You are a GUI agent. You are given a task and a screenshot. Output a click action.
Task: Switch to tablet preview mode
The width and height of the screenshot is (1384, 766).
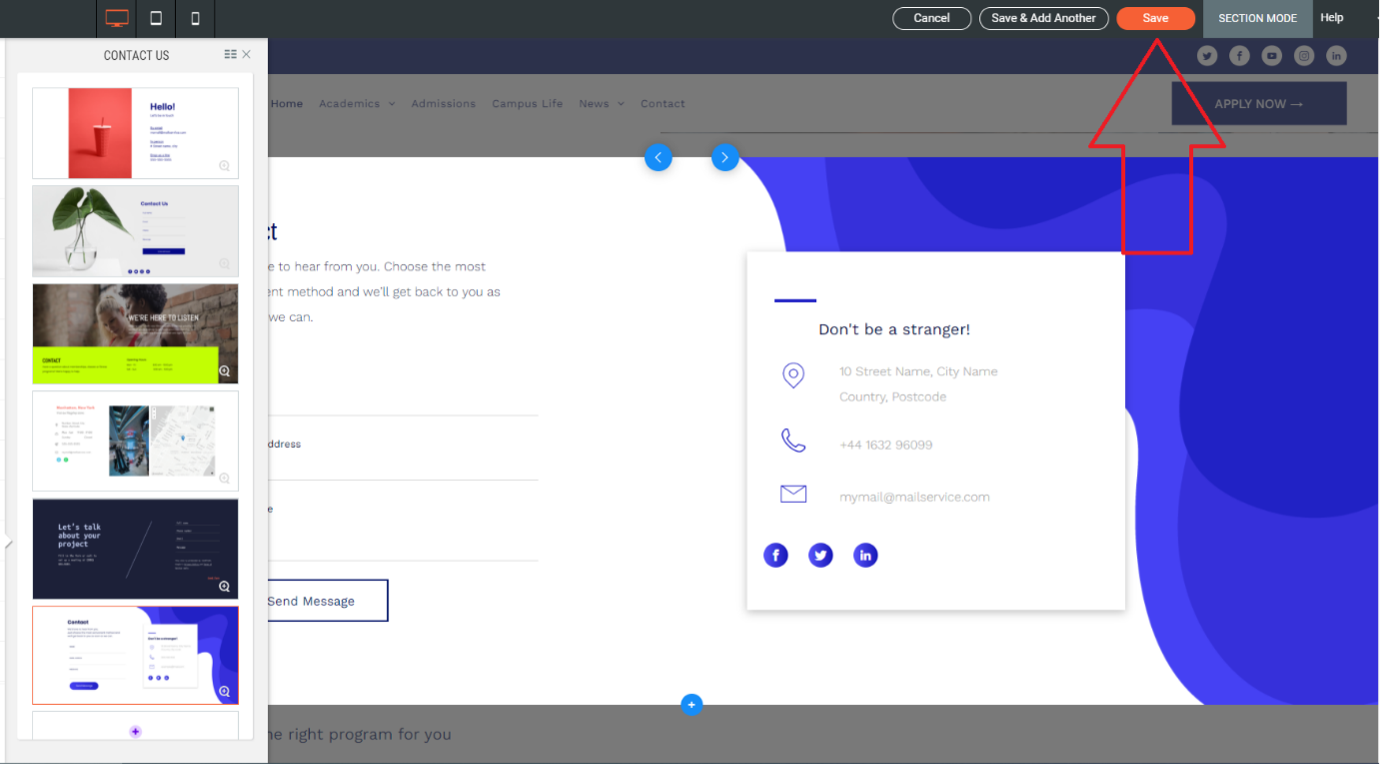coord(155,18)
